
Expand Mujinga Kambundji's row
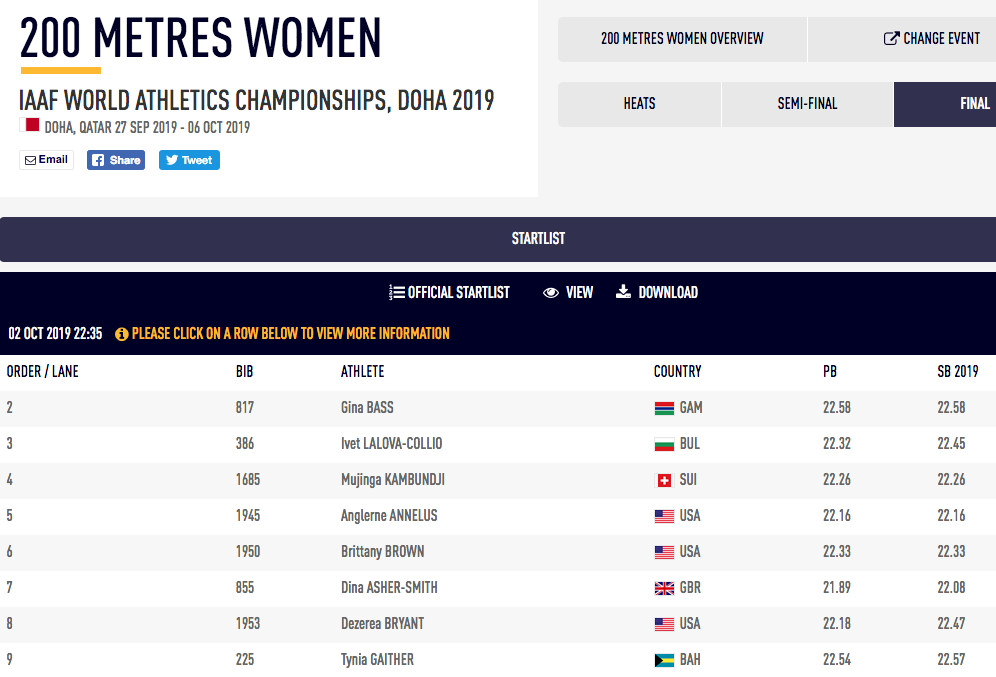coord(392,480)
